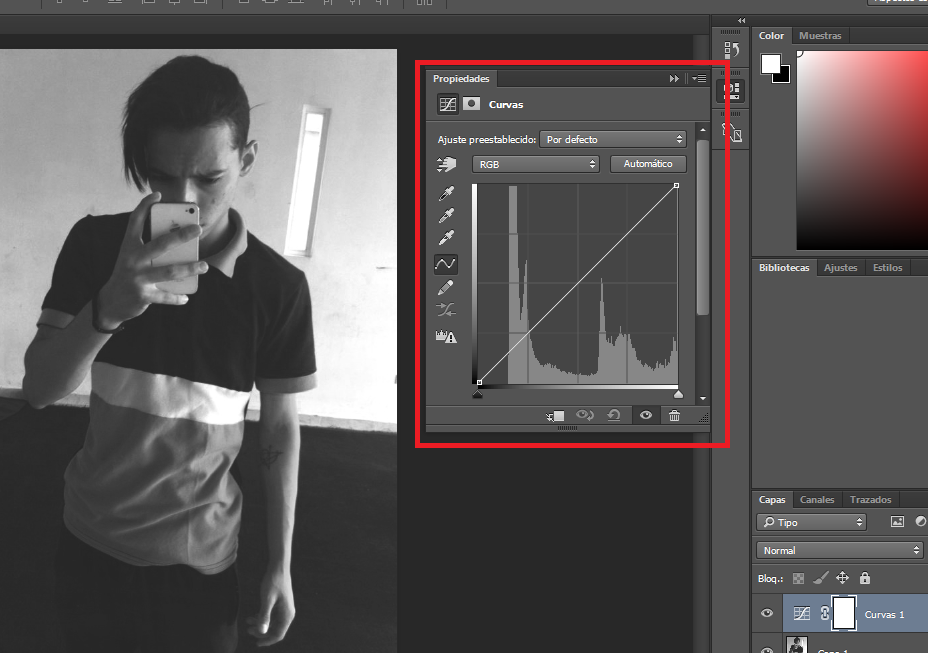Open the Clone Source dock icon
The height and width of the screenshot is (653, 928).
point(732,131)
